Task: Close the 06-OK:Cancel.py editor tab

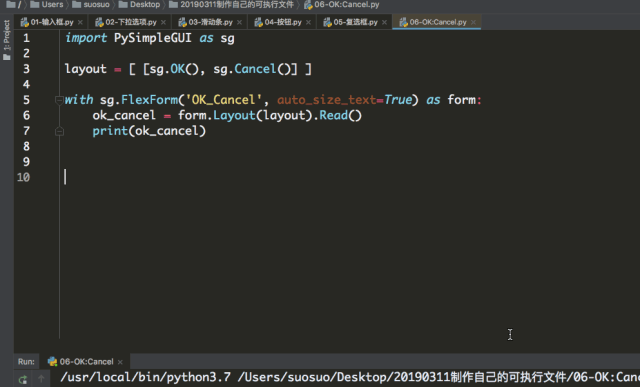Action: click(x=473, y=22)
